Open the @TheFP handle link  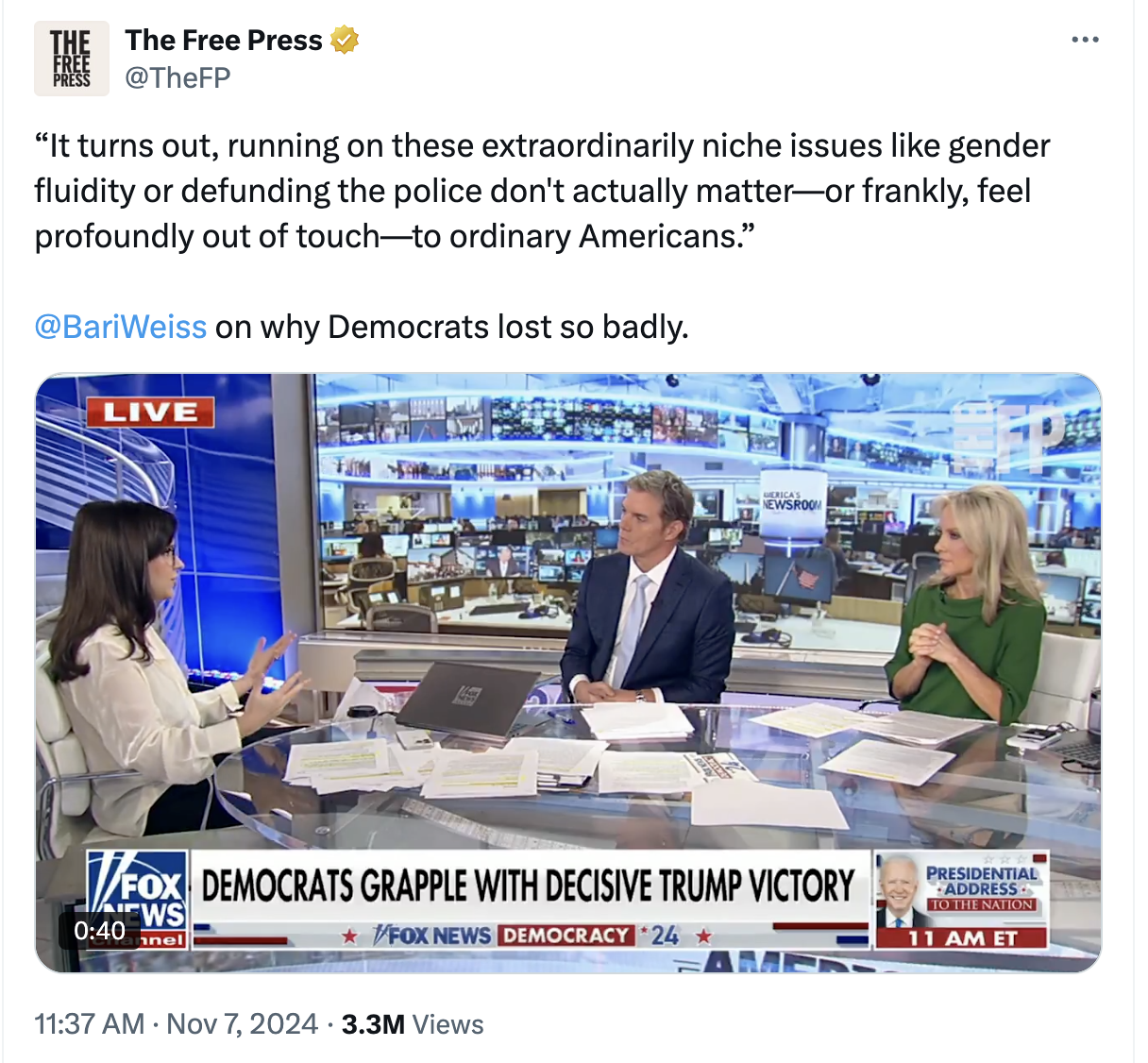click(177, 77)
